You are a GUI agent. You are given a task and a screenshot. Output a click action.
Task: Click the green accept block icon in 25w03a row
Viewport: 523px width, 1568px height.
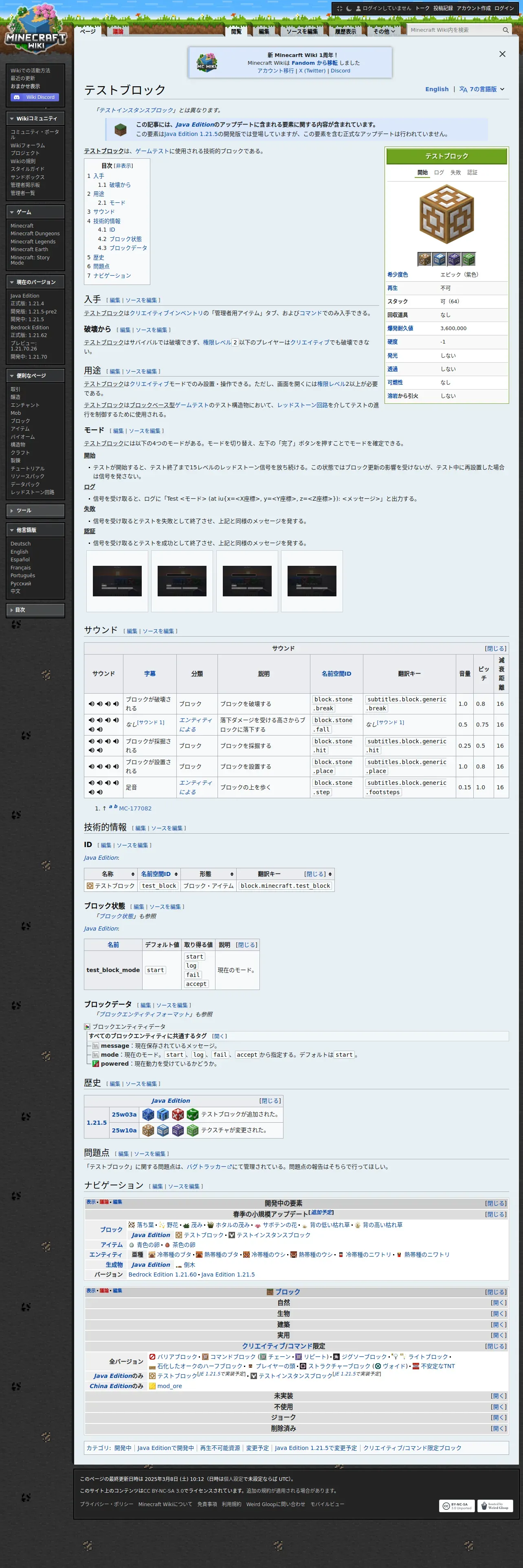[x=192, y=1114]
